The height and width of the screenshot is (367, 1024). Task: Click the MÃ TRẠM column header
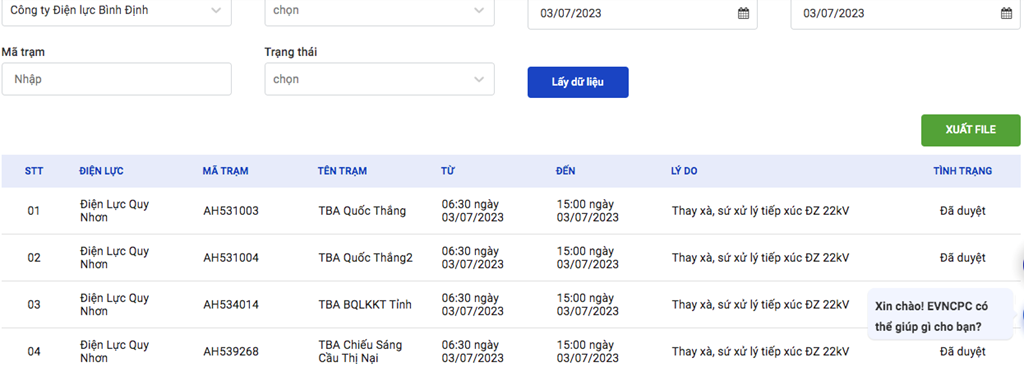[x=225, y=171]
